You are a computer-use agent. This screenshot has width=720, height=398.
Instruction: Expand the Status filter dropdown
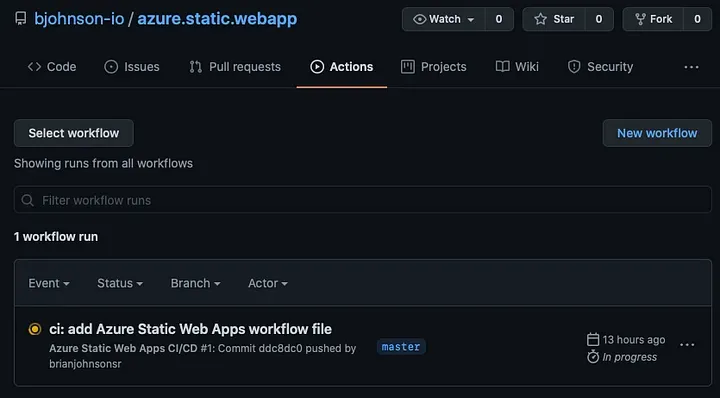(x=120, y=283)
